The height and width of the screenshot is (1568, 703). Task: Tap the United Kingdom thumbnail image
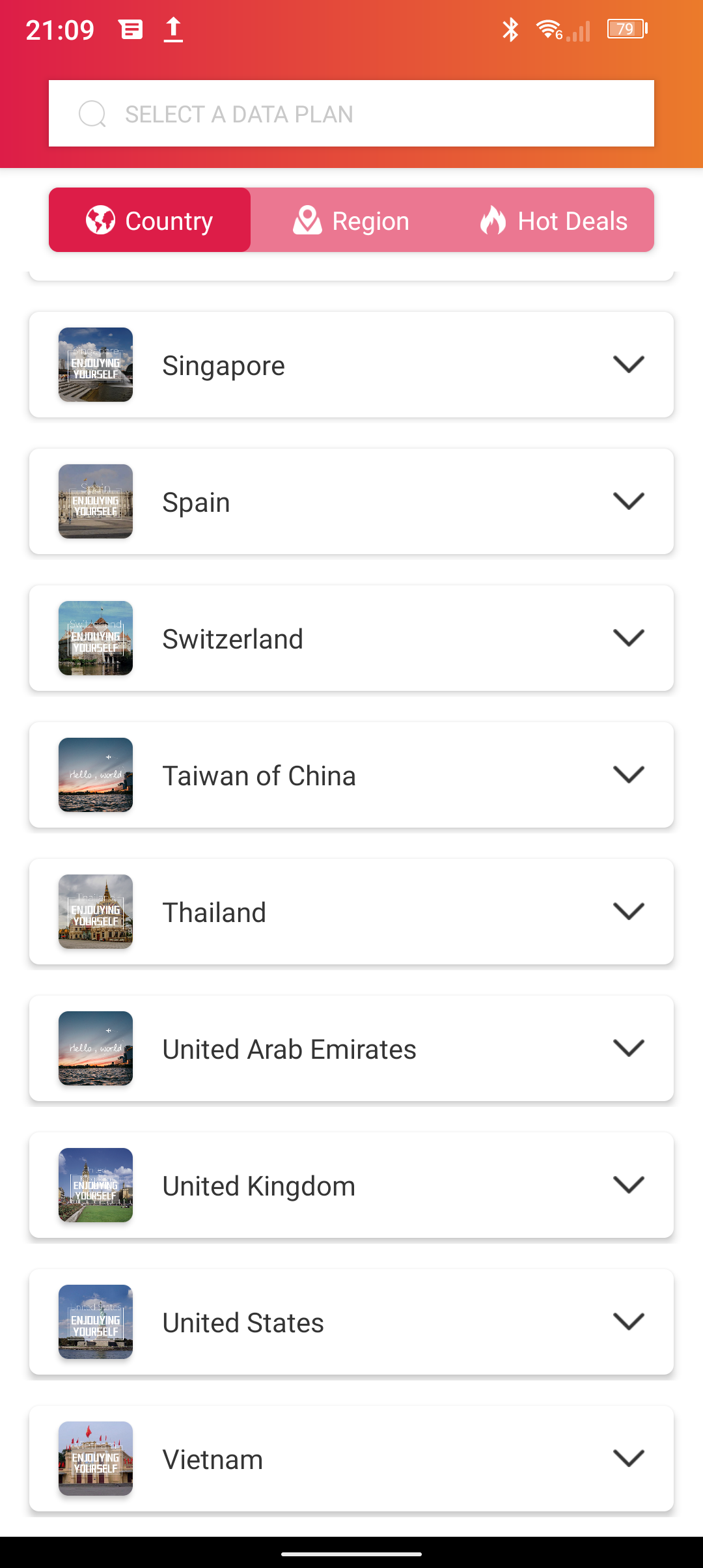point(96,1185)
